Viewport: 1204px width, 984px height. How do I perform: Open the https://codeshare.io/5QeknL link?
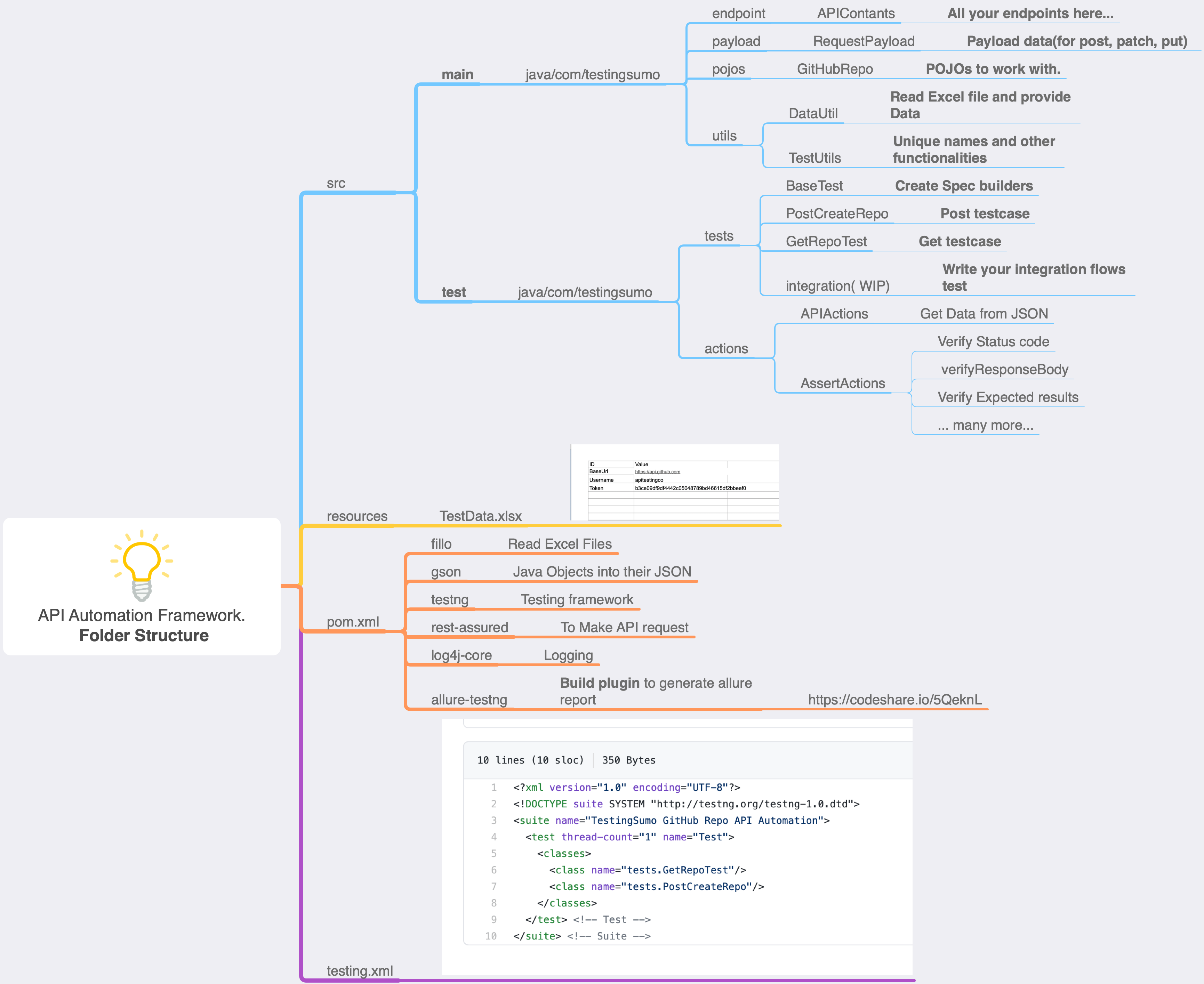tap(896, 700)
